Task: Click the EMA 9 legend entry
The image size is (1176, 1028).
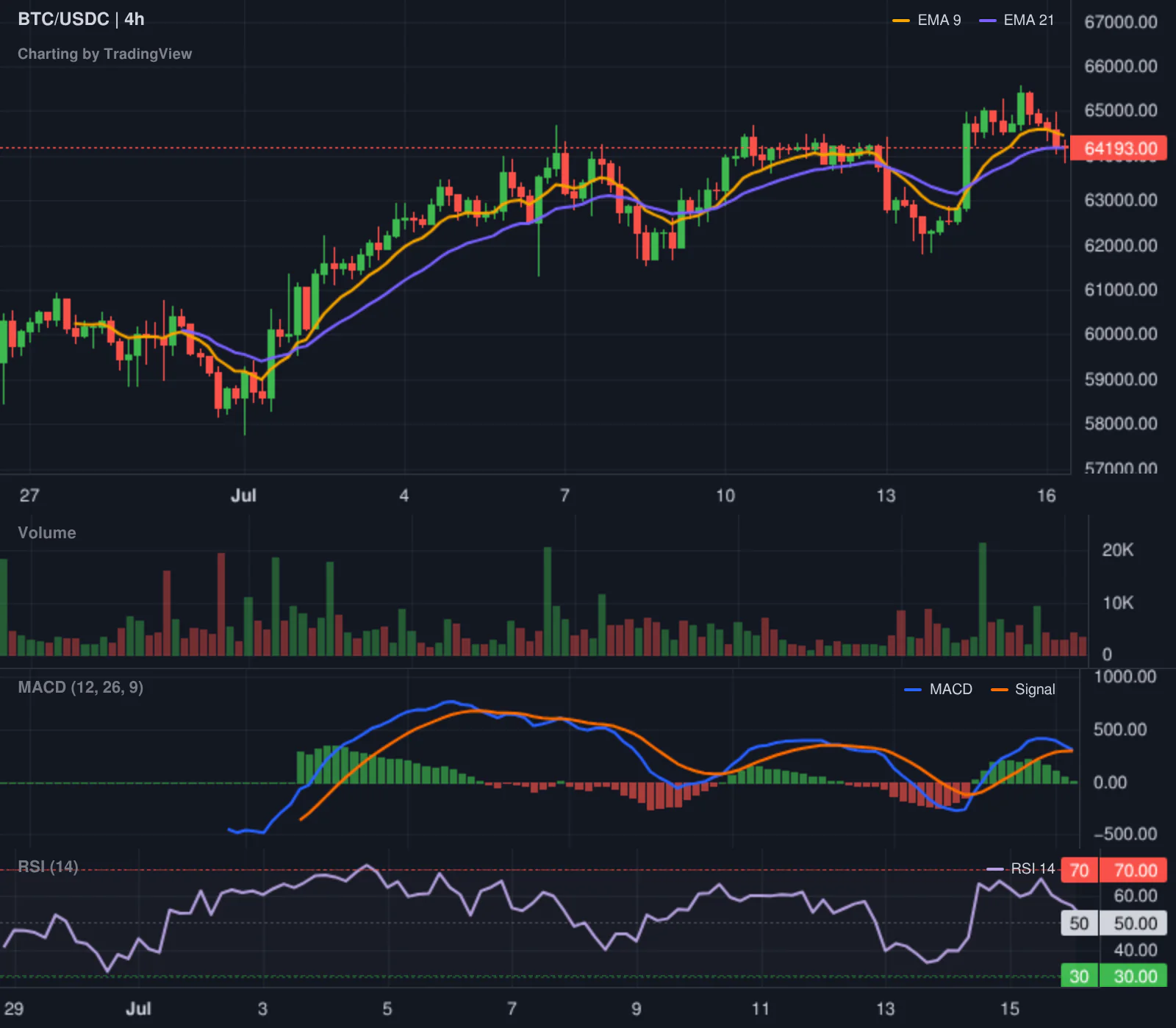Action: pyautogui.click(x=927, y=21)
